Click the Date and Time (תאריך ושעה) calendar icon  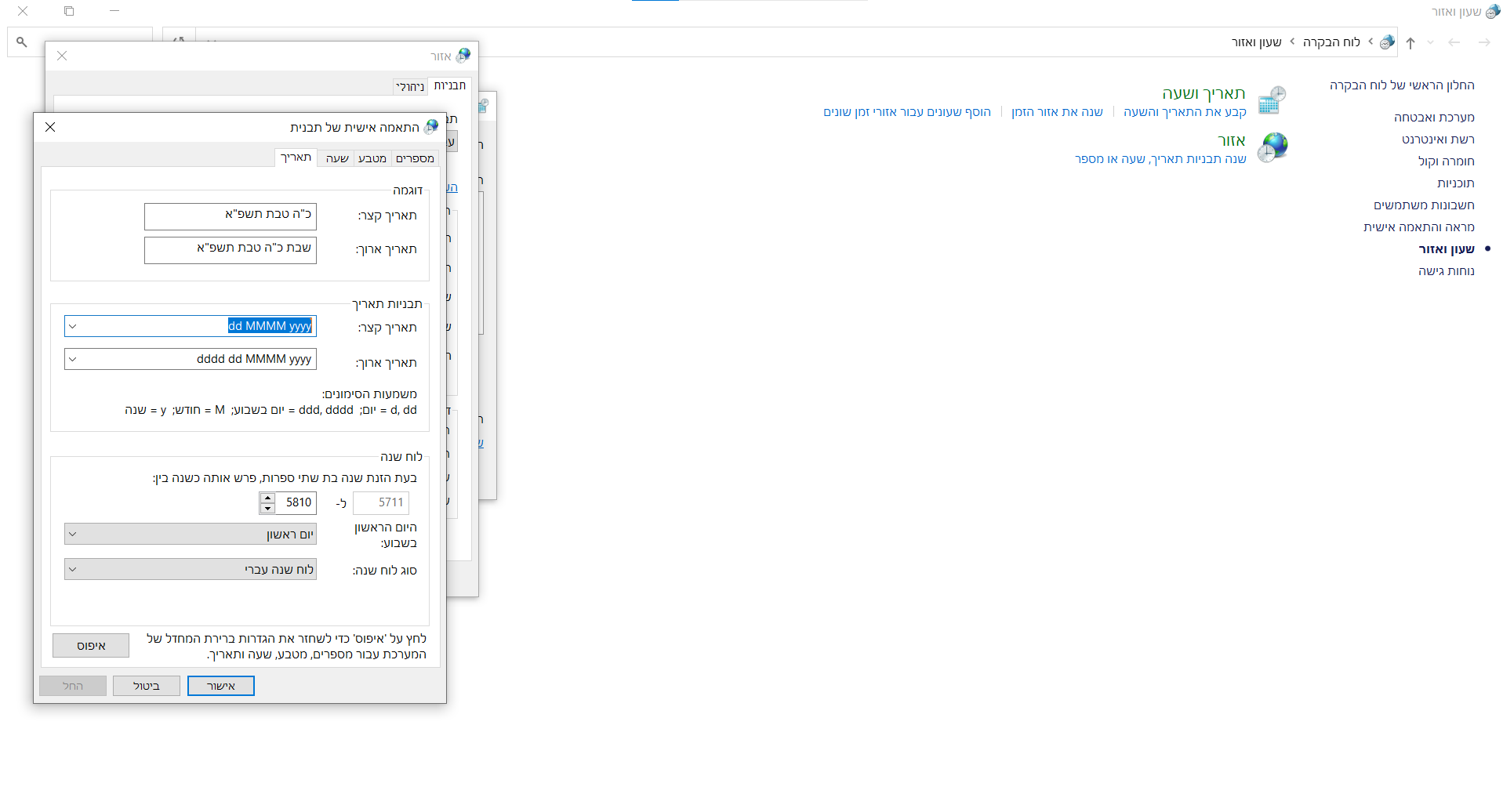pos(1272,100)
